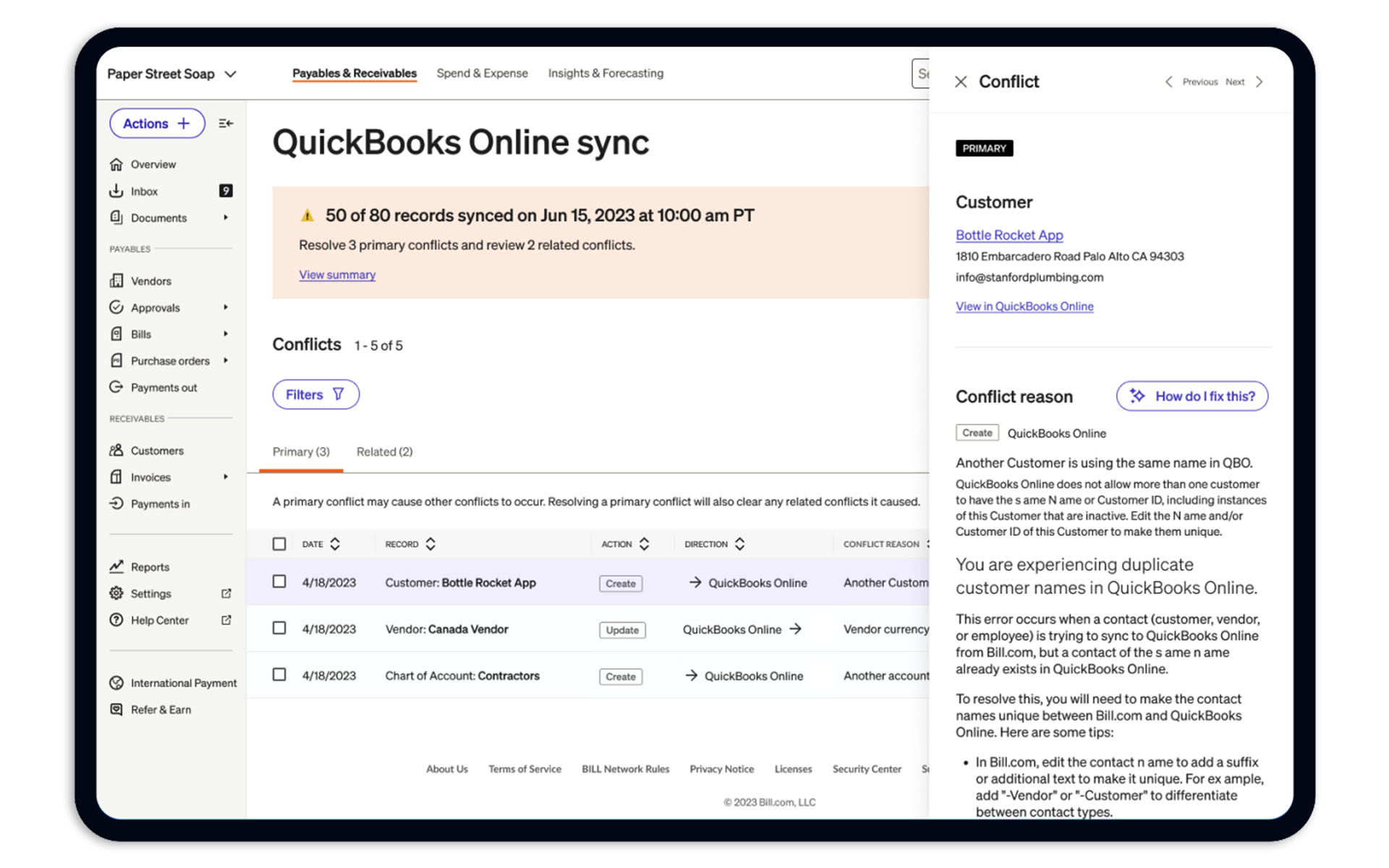Go to Next conflict

pyautogui.click(x=1244, y=82)
